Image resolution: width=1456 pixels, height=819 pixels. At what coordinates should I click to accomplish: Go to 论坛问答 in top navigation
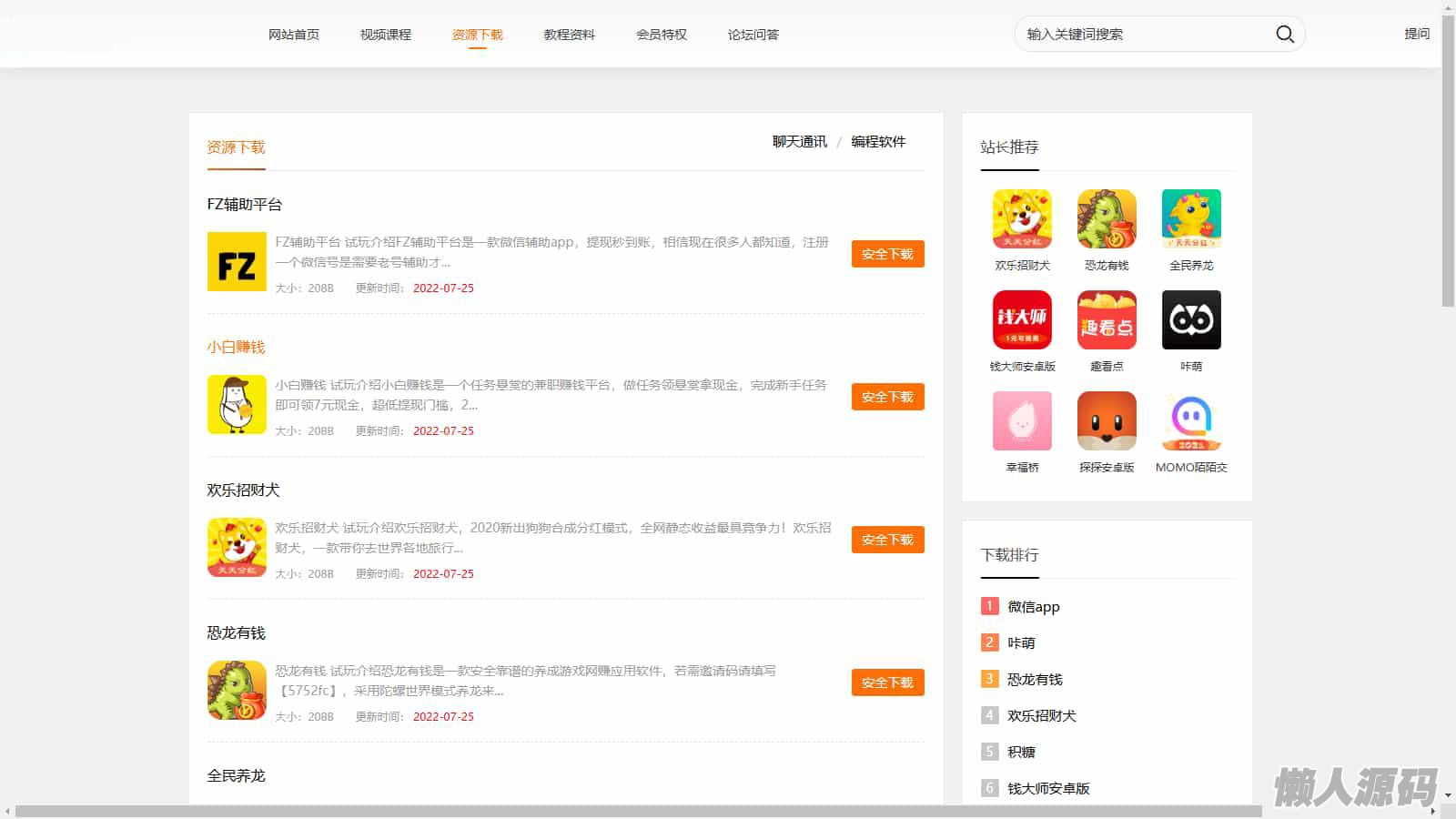coord(753,35)
